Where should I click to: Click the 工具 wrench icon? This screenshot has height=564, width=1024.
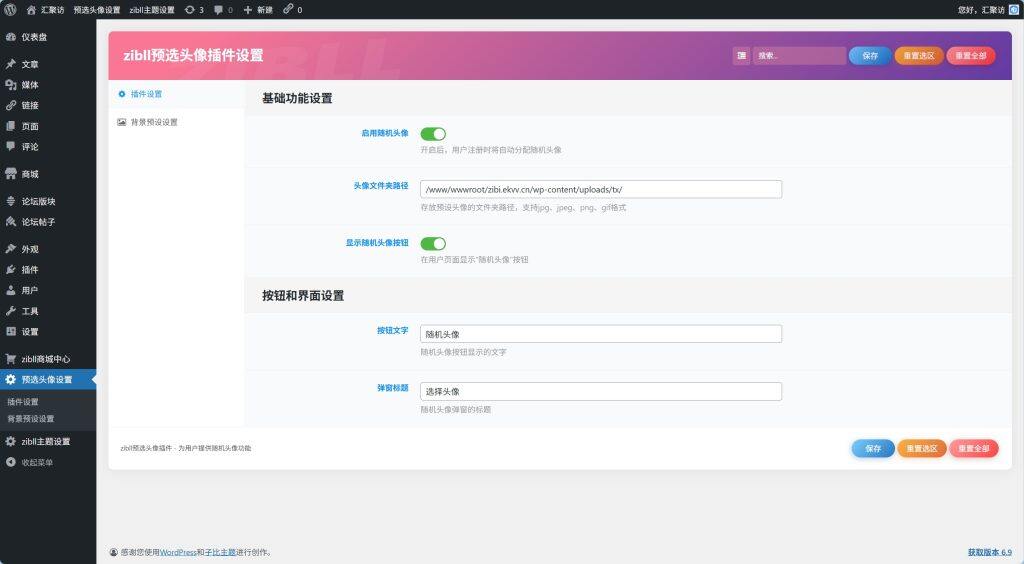pyautogui.click(x=10, y=311)
